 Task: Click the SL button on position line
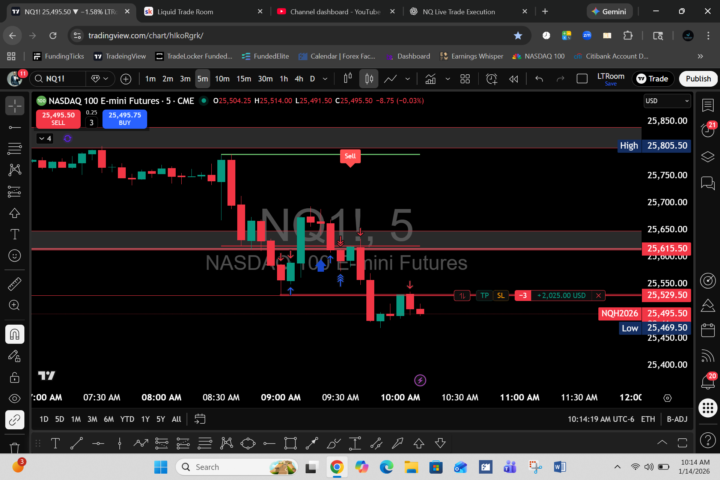coord(501,295)
